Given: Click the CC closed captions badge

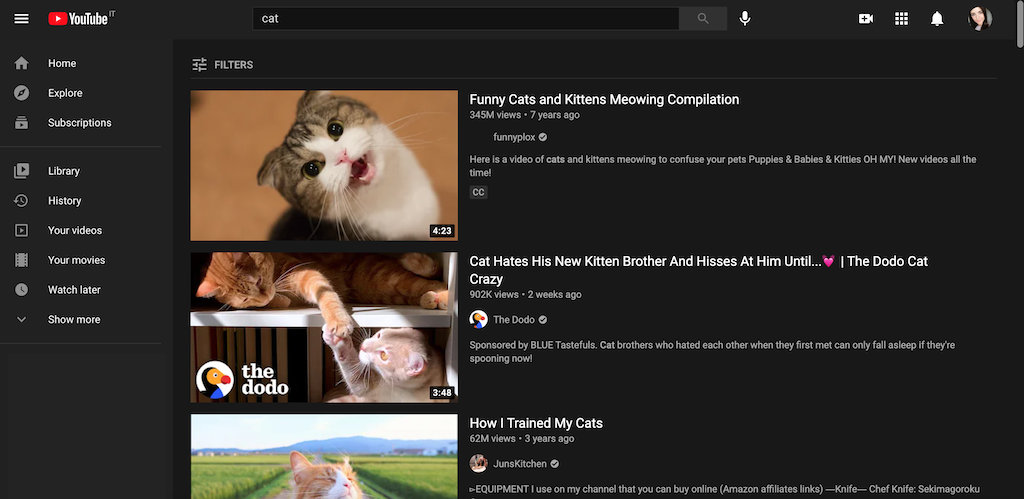Looking at the screenshot, I should coord(478,192).
